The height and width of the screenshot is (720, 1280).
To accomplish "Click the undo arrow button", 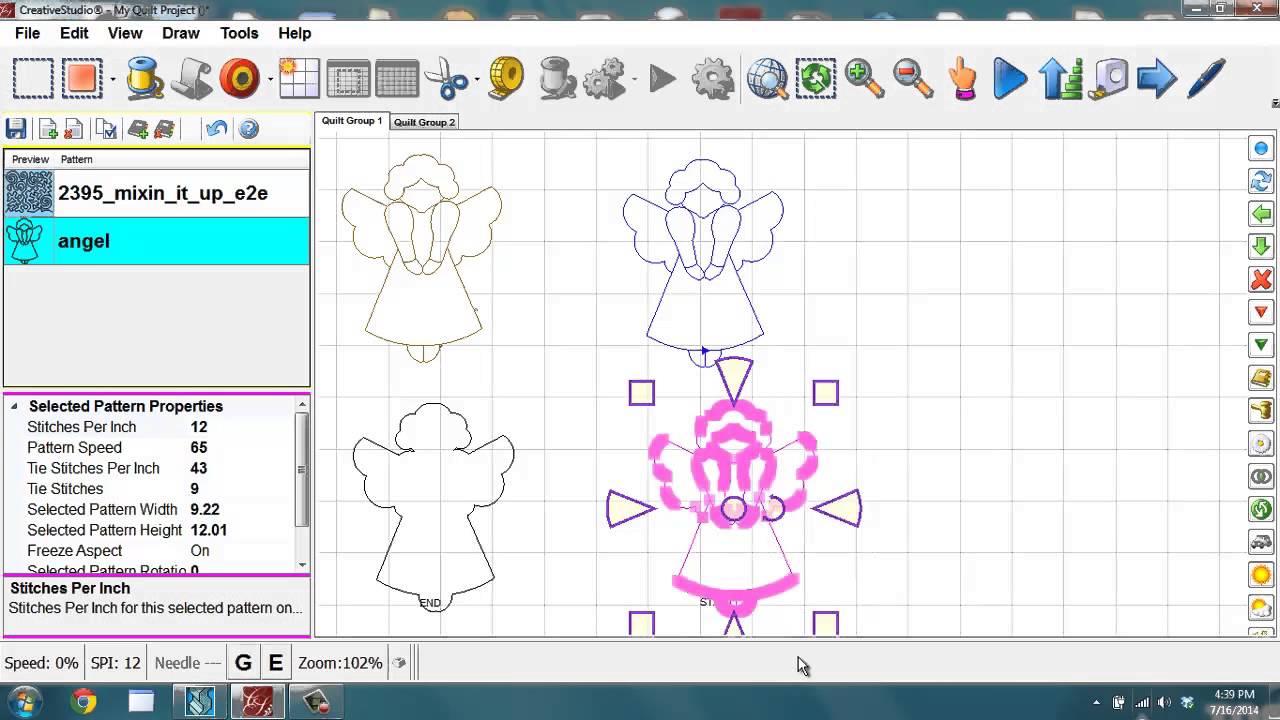I will coord(216,129).
